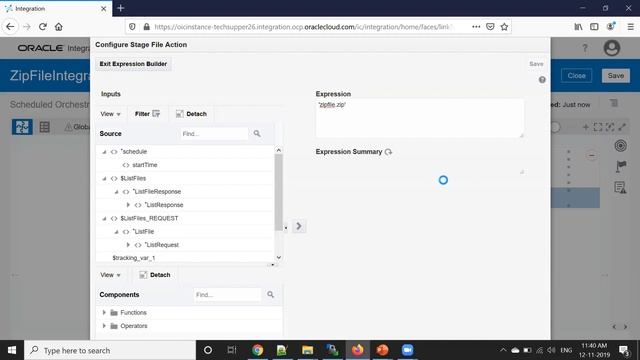This screenshot has width=640, height=360.
Task: Open the help icon in the dialog
Action: 542,80
